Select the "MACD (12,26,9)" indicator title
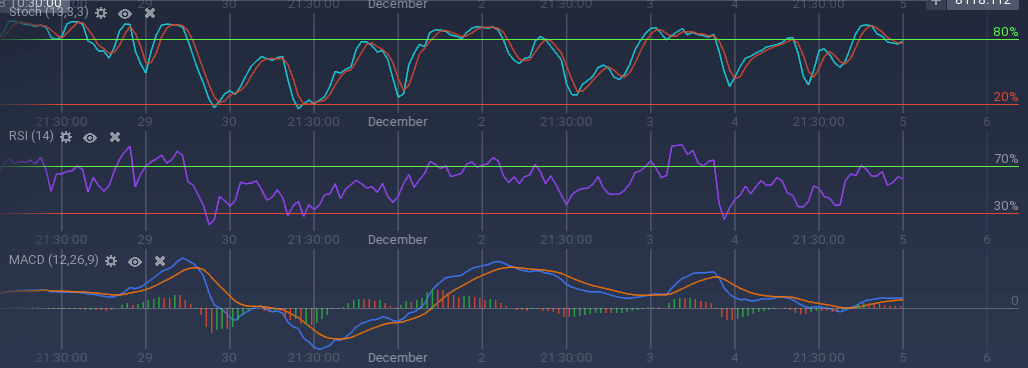Image resolution: width=1028 pixels, height=368 pixels. pos(54,260)
